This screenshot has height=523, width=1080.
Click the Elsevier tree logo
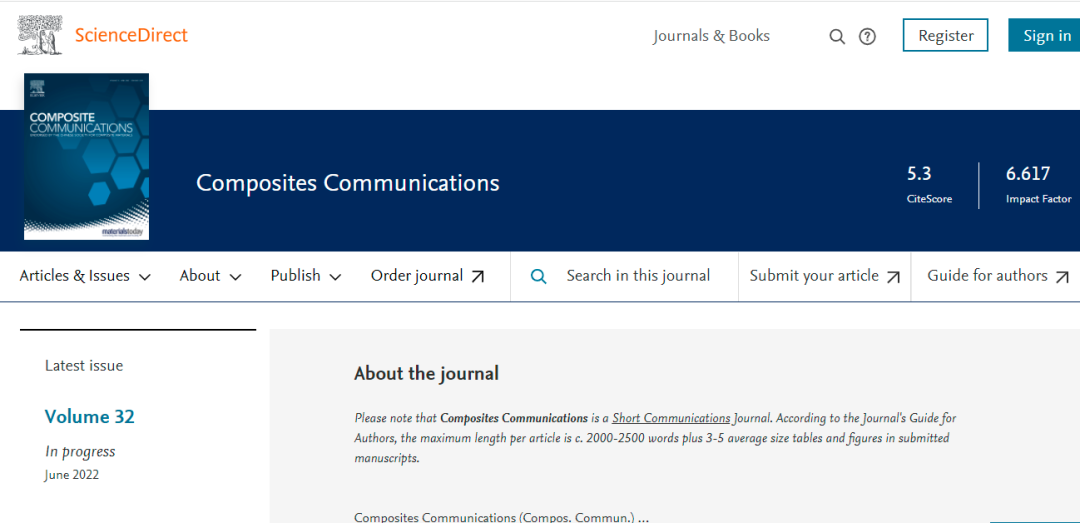[x=41, y=36]
